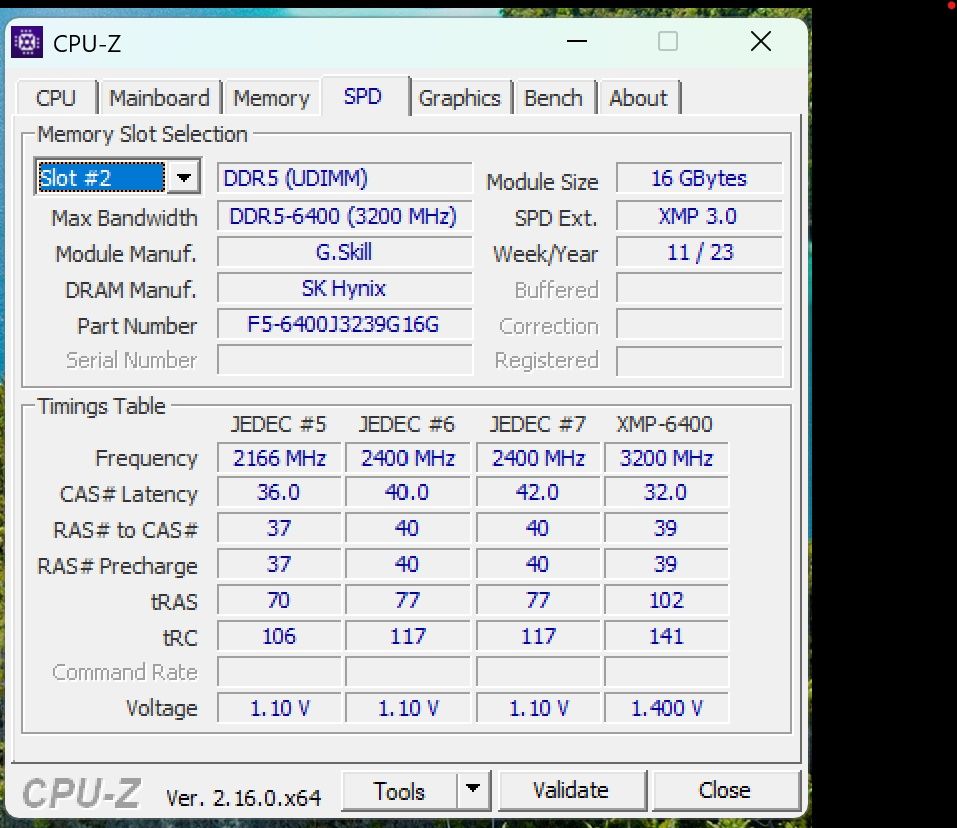Click the Validate button

tap(571, 791)
